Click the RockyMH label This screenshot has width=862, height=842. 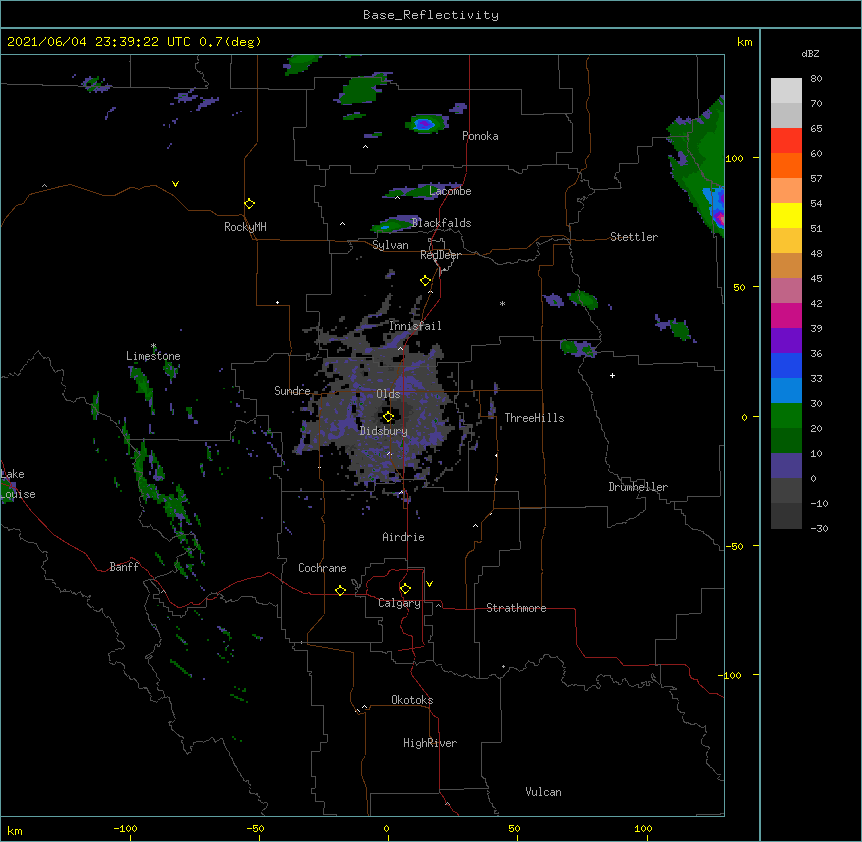coord(245,227)
